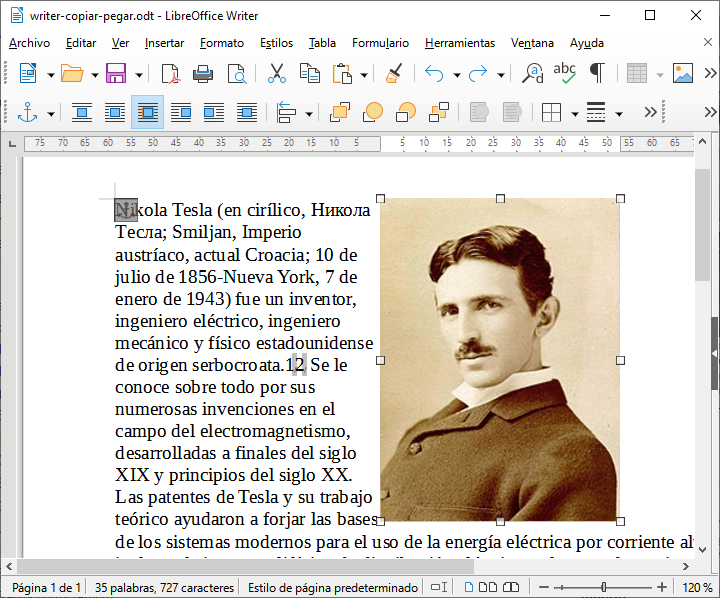Set wrap to Parallel
This screenshot has height=598, width=720.
(x=115, y=113)
